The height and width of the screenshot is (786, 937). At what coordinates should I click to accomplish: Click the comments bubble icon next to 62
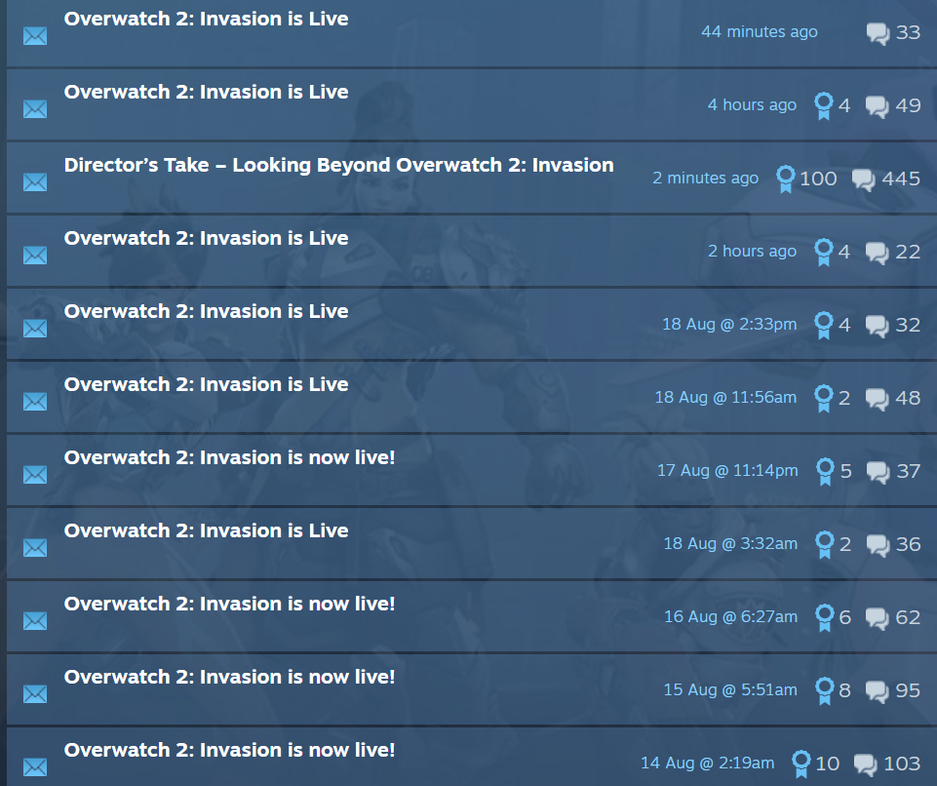tap(877, 619)
